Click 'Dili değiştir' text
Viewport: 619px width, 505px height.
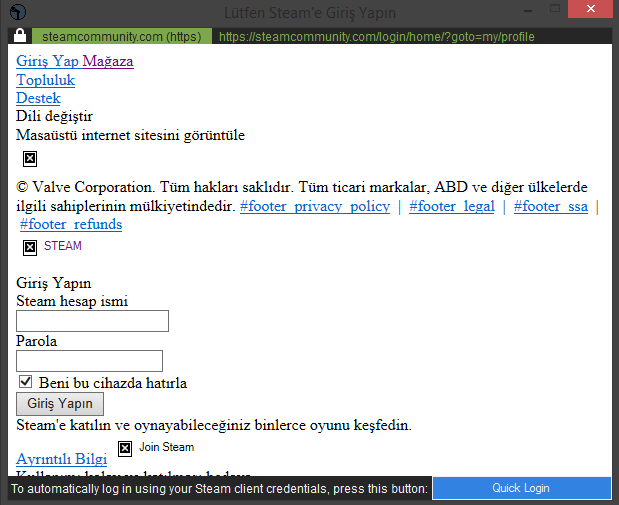point(54,116)
